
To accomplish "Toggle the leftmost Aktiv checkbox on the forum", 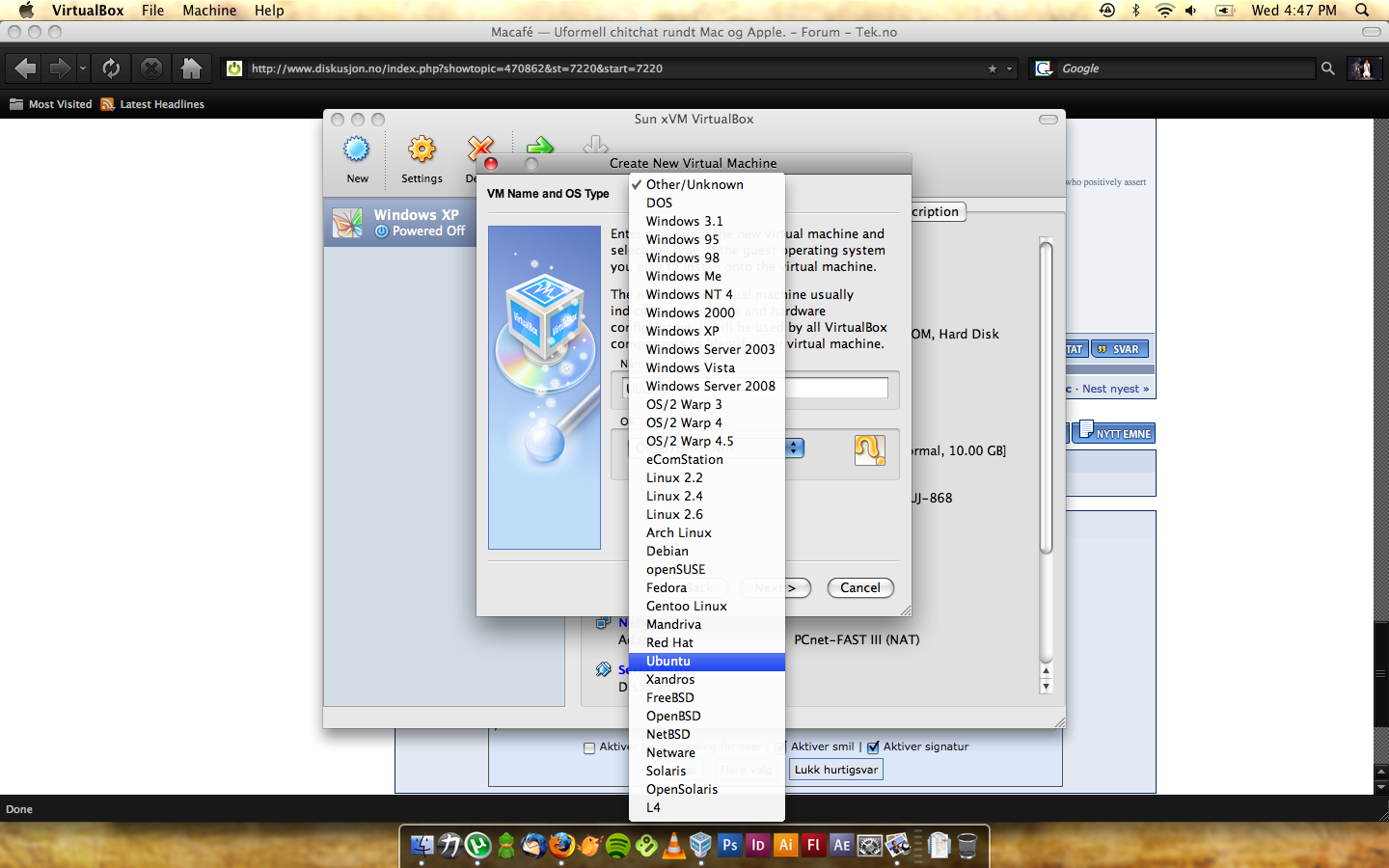I will [x=589, y=748].
